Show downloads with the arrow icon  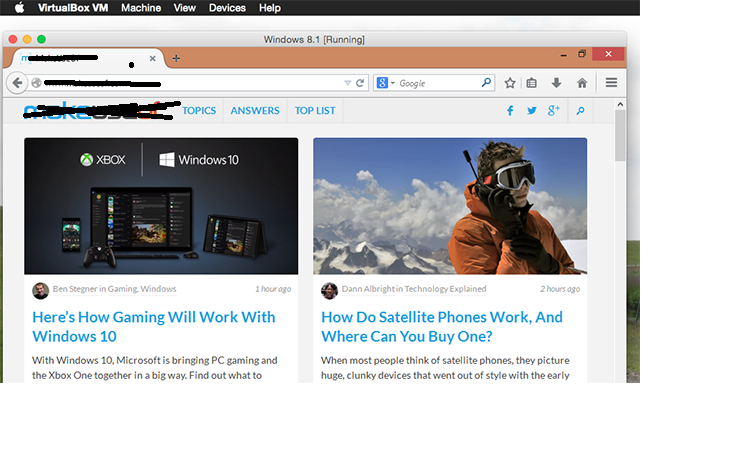557,83
